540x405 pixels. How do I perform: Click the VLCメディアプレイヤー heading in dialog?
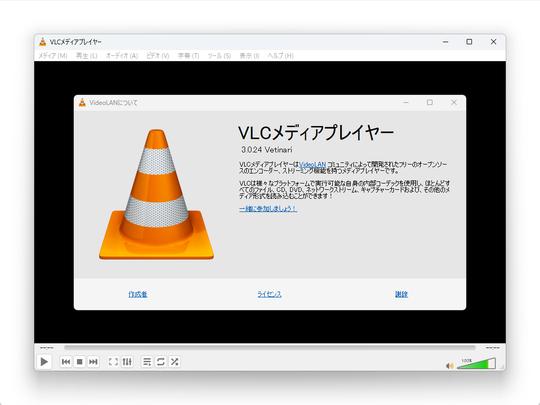tap(316, 133)
